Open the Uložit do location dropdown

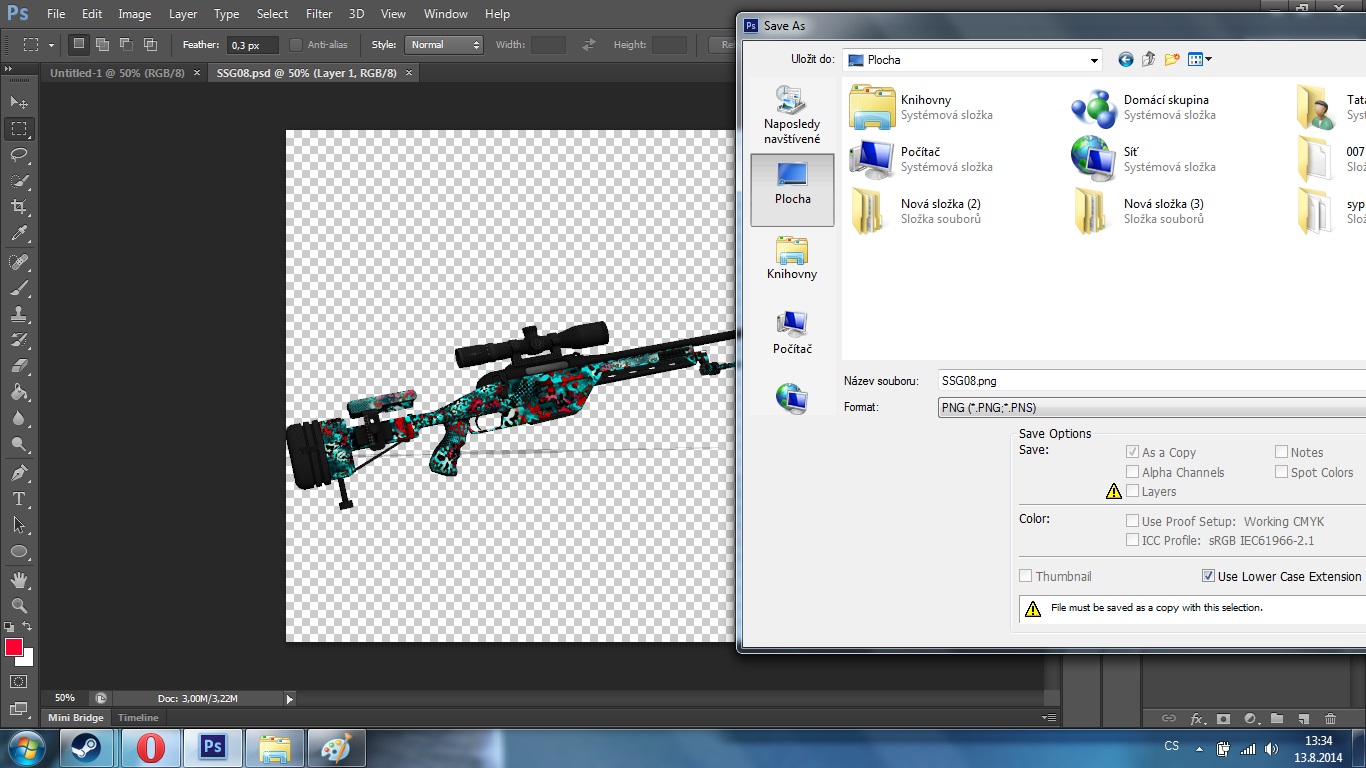coord(972,60)
